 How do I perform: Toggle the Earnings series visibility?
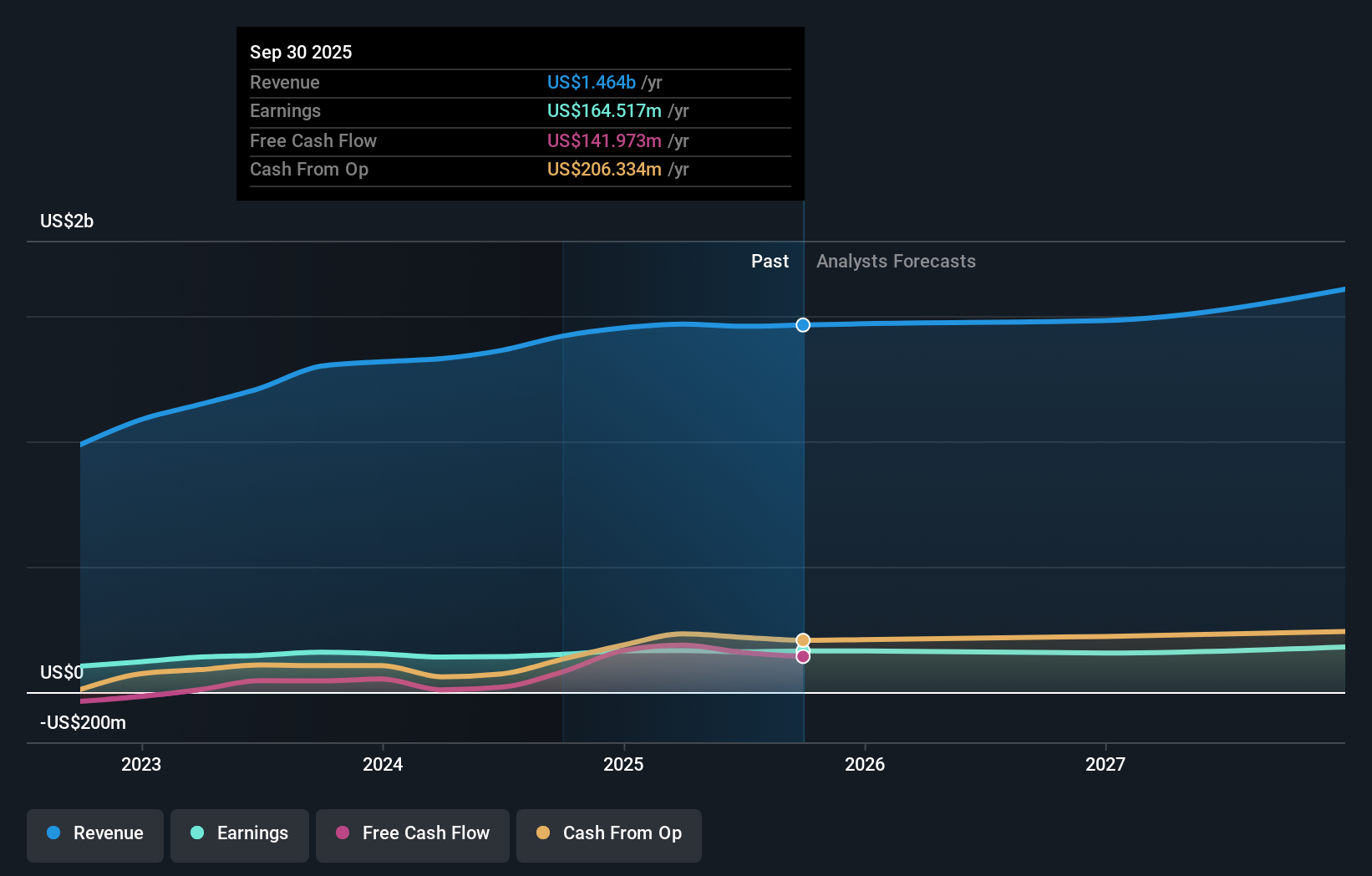pos(239,834)
